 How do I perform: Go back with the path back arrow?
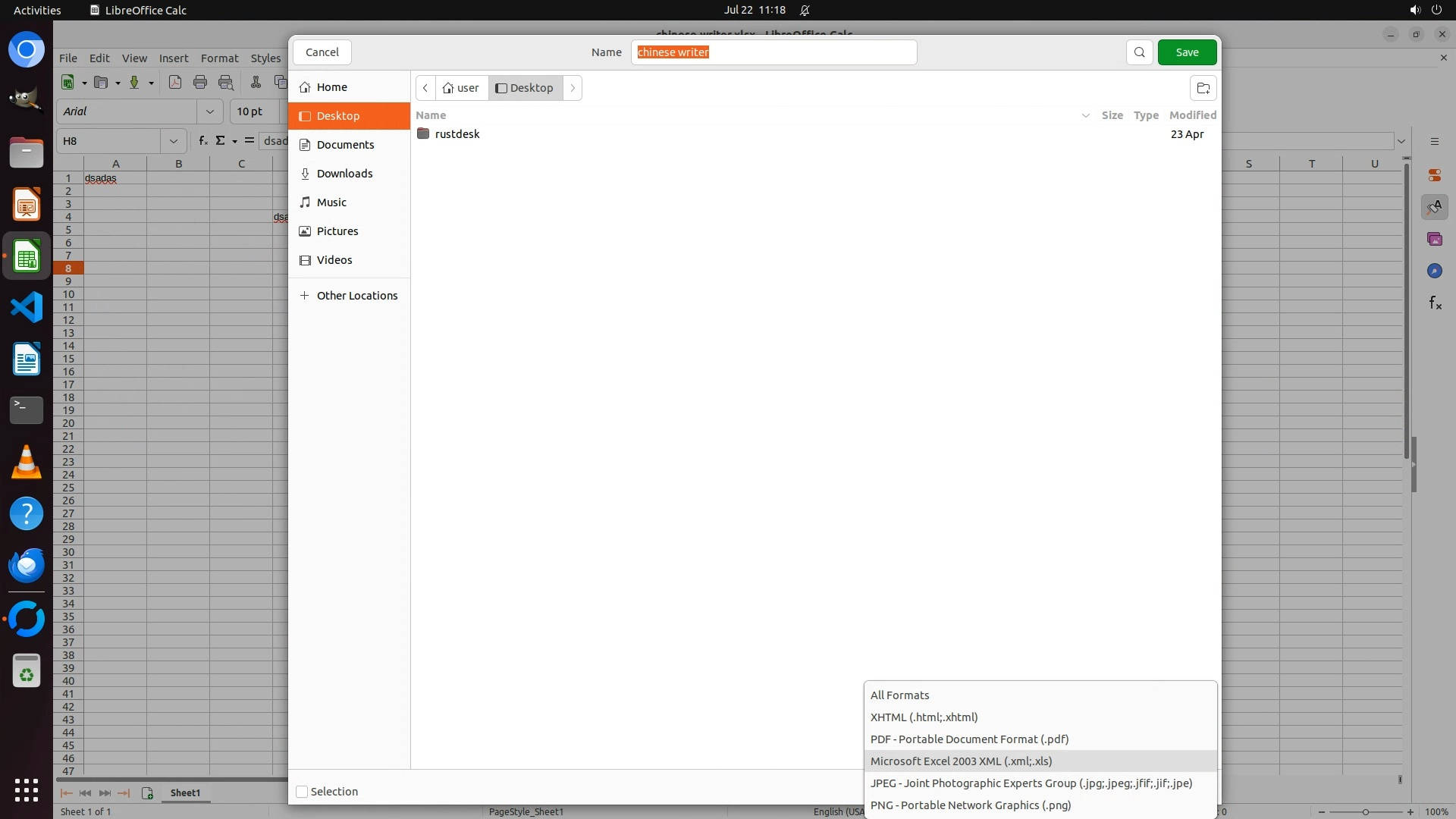tap(425, 88)
